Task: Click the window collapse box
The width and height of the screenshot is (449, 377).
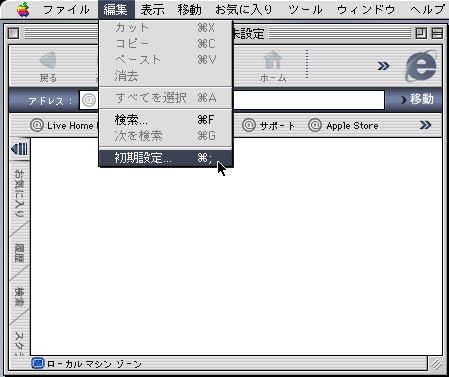Action: 437,33
